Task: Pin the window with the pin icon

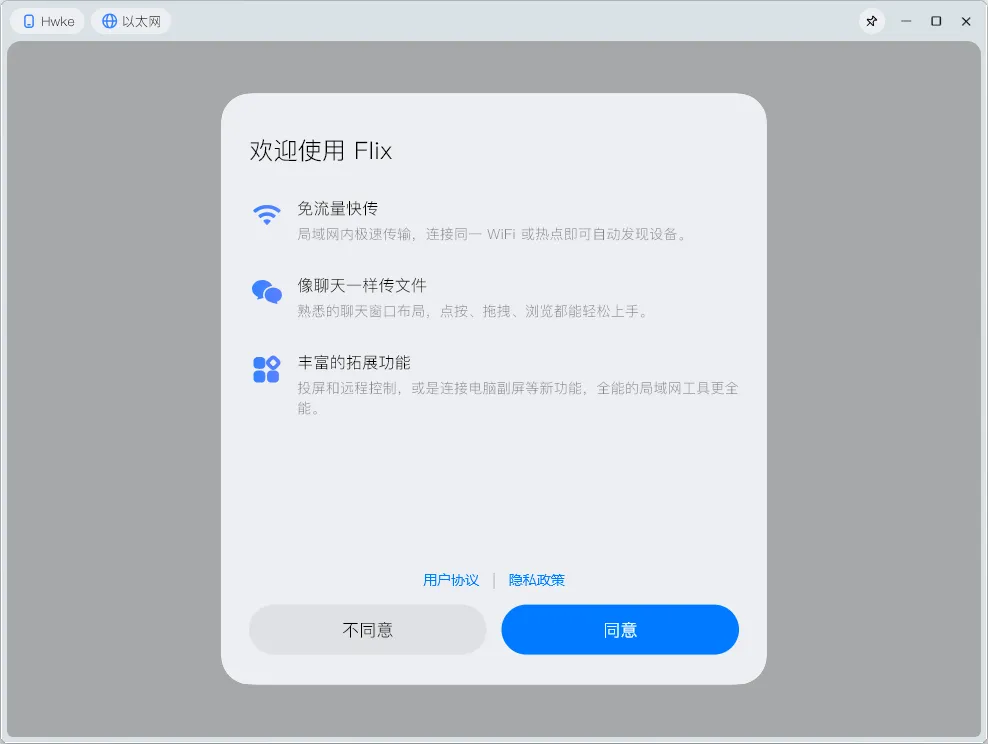Action: pyautogui.click(x=872, y=21)
